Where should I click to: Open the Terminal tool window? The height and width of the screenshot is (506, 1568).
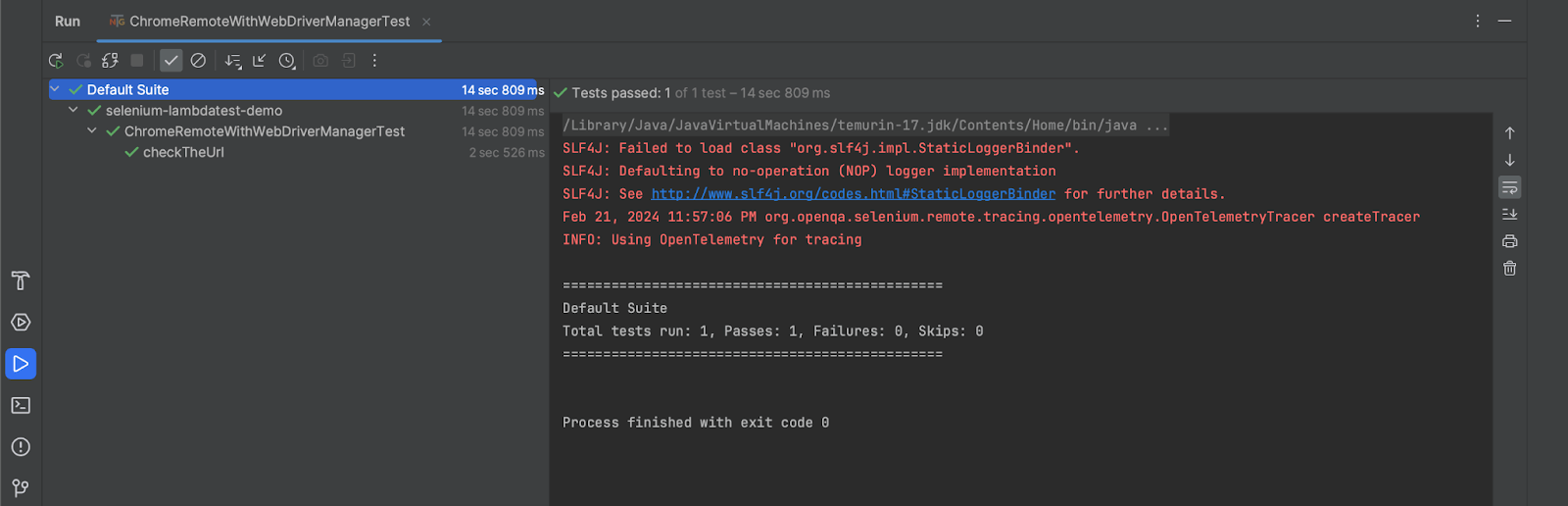pos(21,405)
